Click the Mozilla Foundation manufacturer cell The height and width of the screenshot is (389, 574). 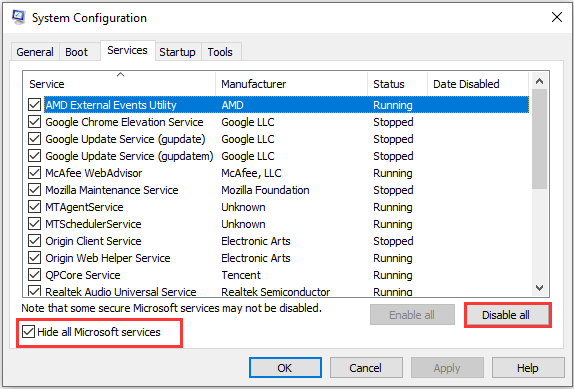point(265,190)
